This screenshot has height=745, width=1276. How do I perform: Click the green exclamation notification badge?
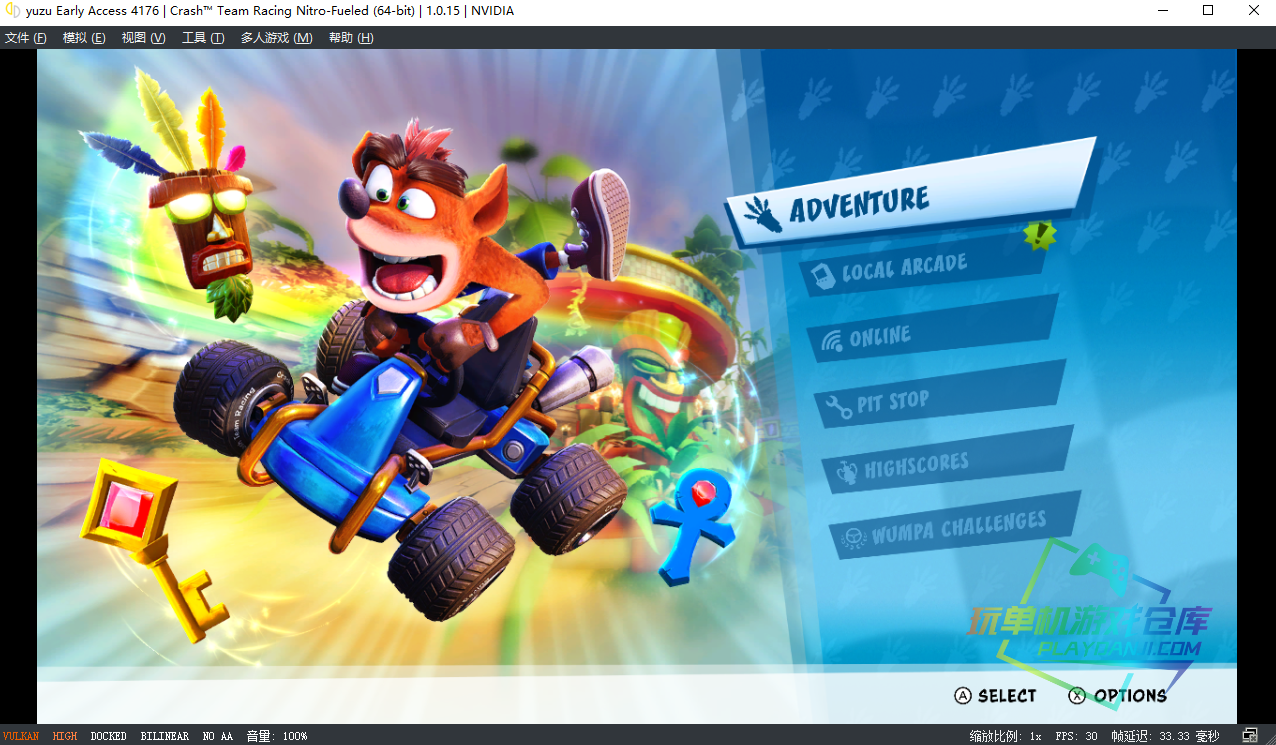[1039, 235]
